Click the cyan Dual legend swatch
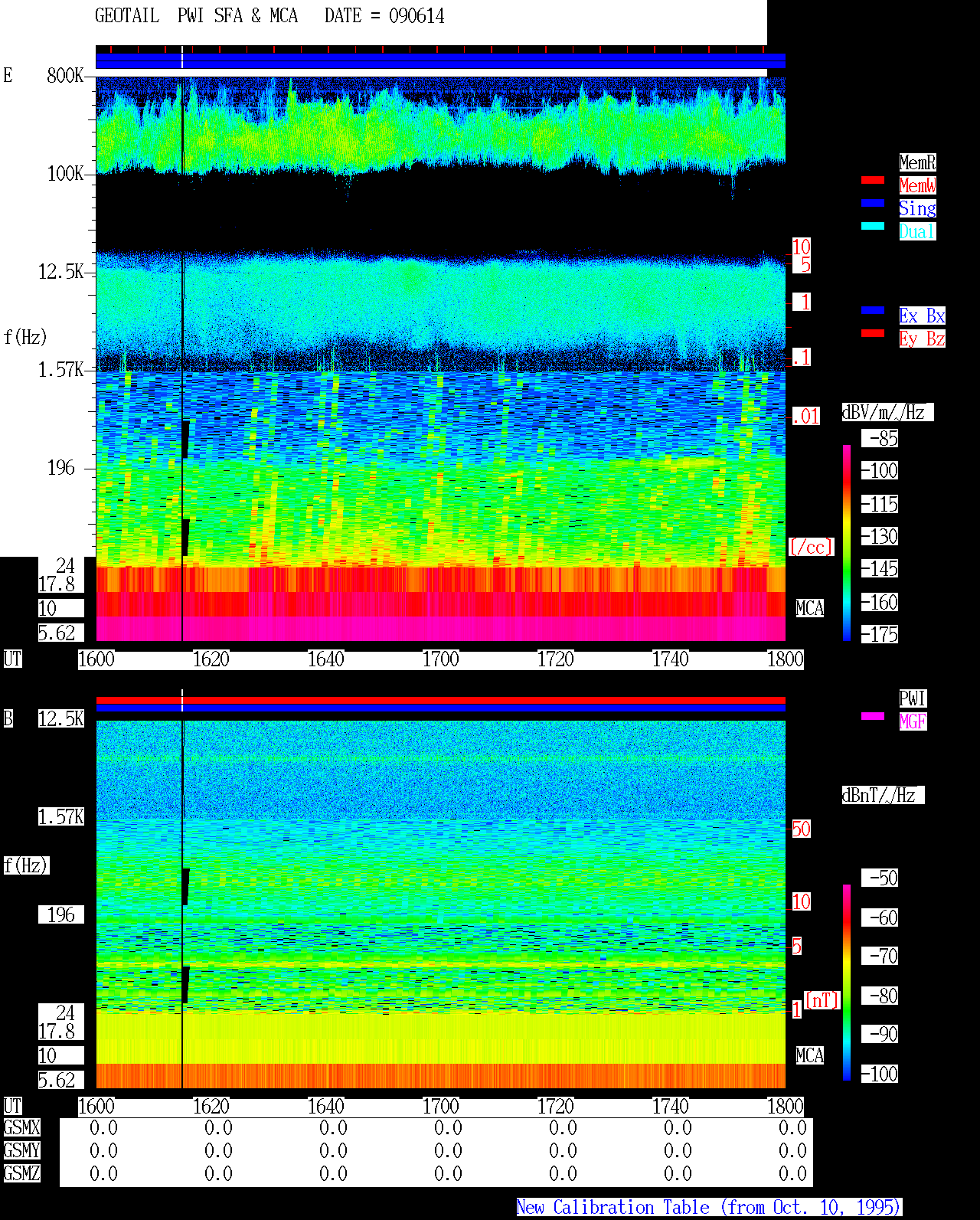 (x=873, y=226)
